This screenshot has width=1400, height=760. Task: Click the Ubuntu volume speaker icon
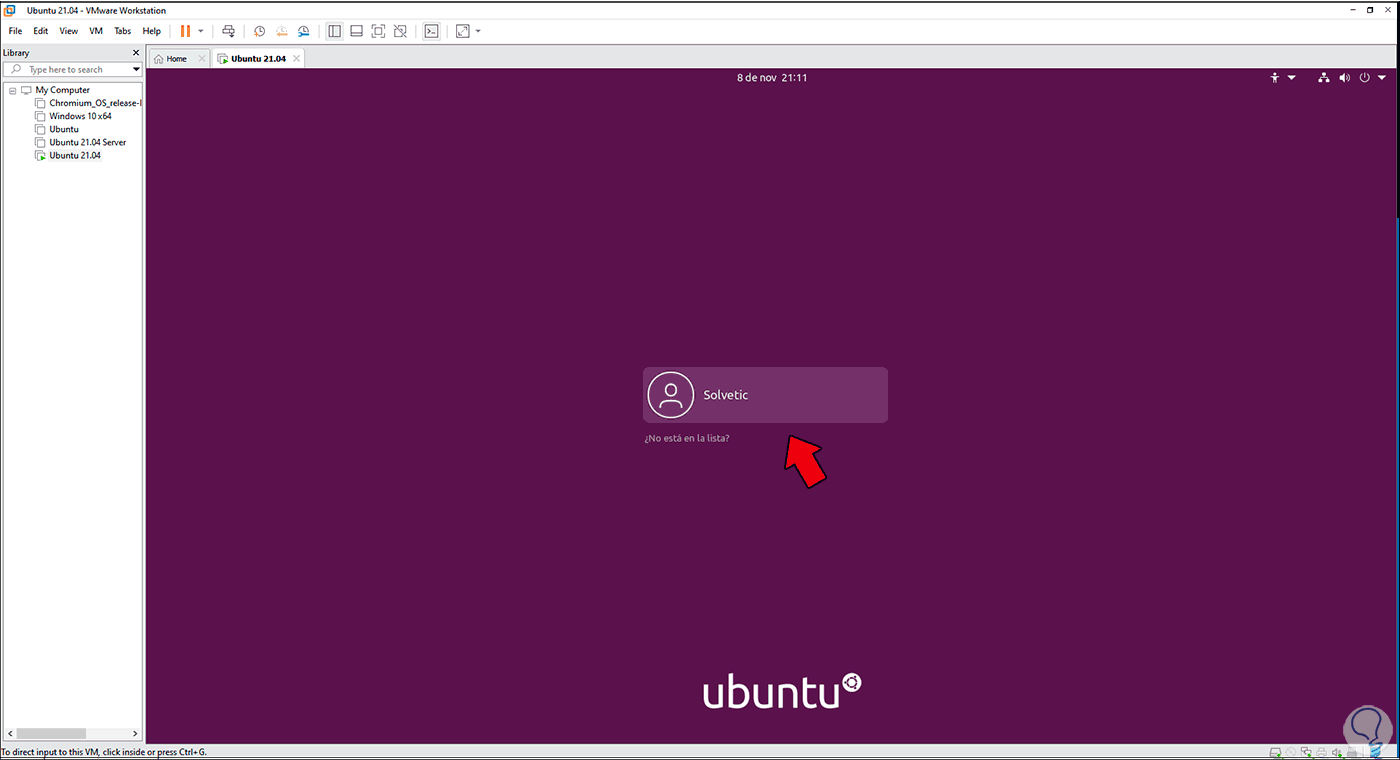pyautogui.click(x=1344, y=77)
